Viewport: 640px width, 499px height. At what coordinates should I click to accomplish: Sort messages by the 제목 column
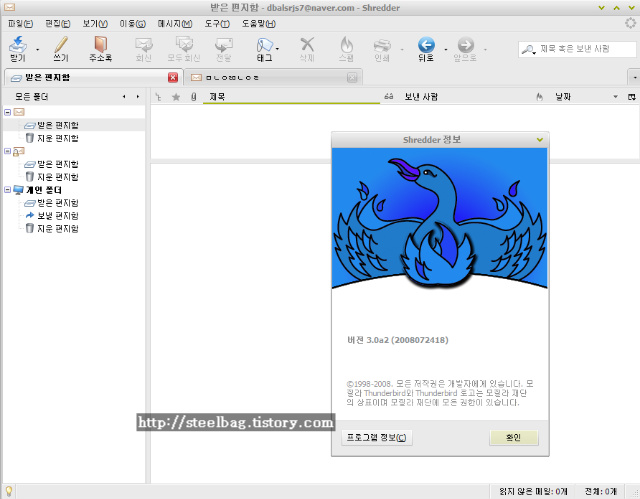[291, 97]
